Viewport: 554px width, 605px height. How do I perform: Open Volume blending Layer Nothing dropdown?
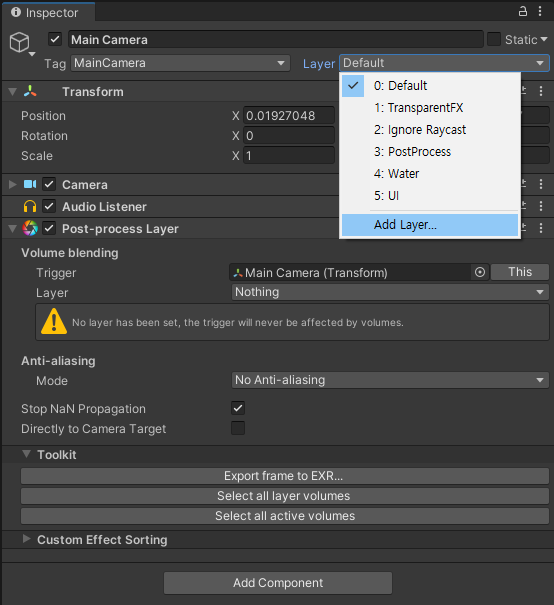390,292
